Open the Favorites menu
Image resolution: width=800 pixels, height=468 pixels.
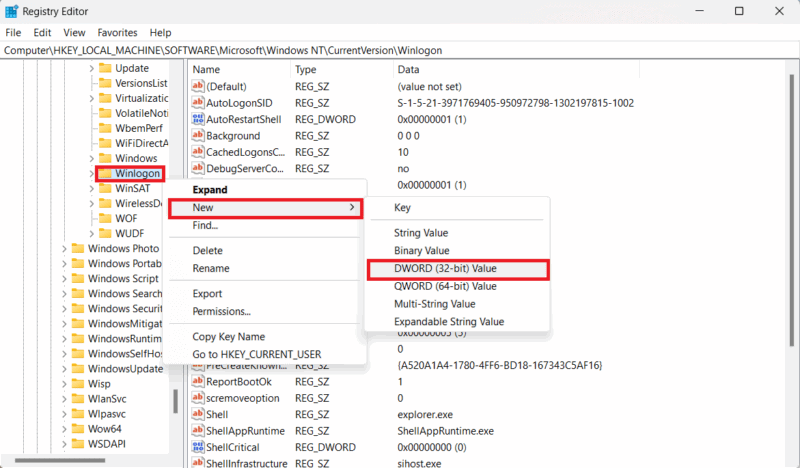tap(119, 33)
